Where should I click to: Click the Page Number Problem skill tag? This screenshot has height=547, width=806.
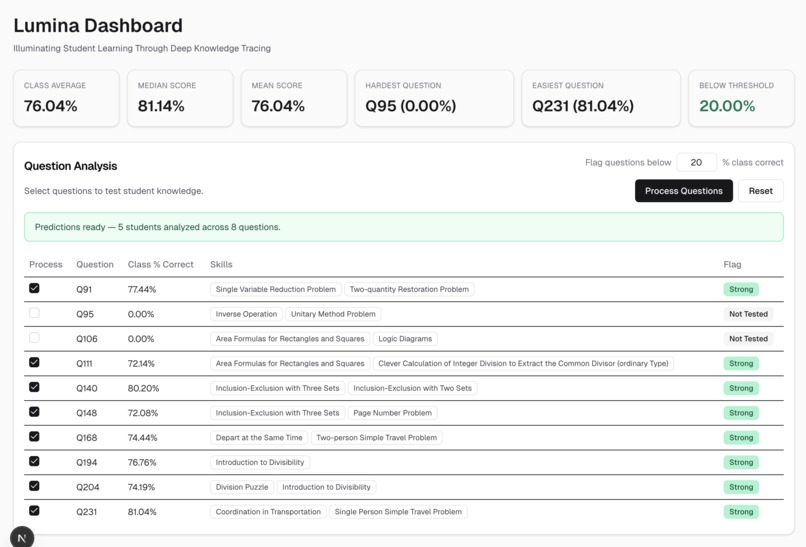(x=393, y=413)
